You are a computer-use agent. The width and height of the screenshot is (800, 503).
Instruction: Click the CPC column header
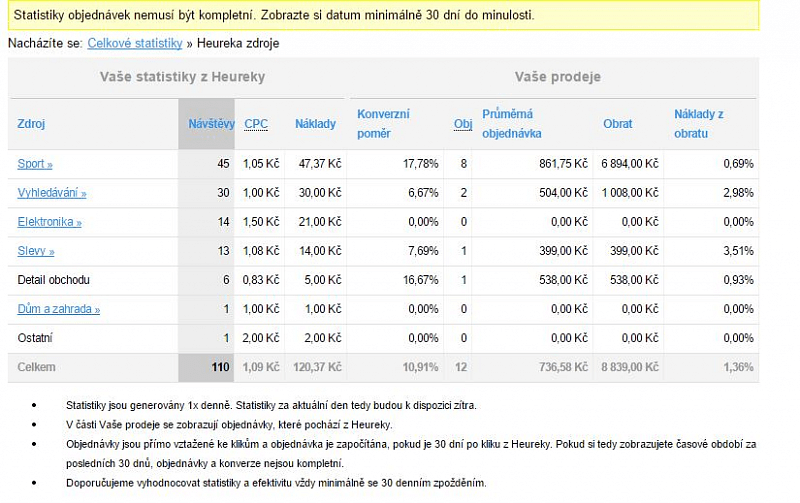point(256,124)
